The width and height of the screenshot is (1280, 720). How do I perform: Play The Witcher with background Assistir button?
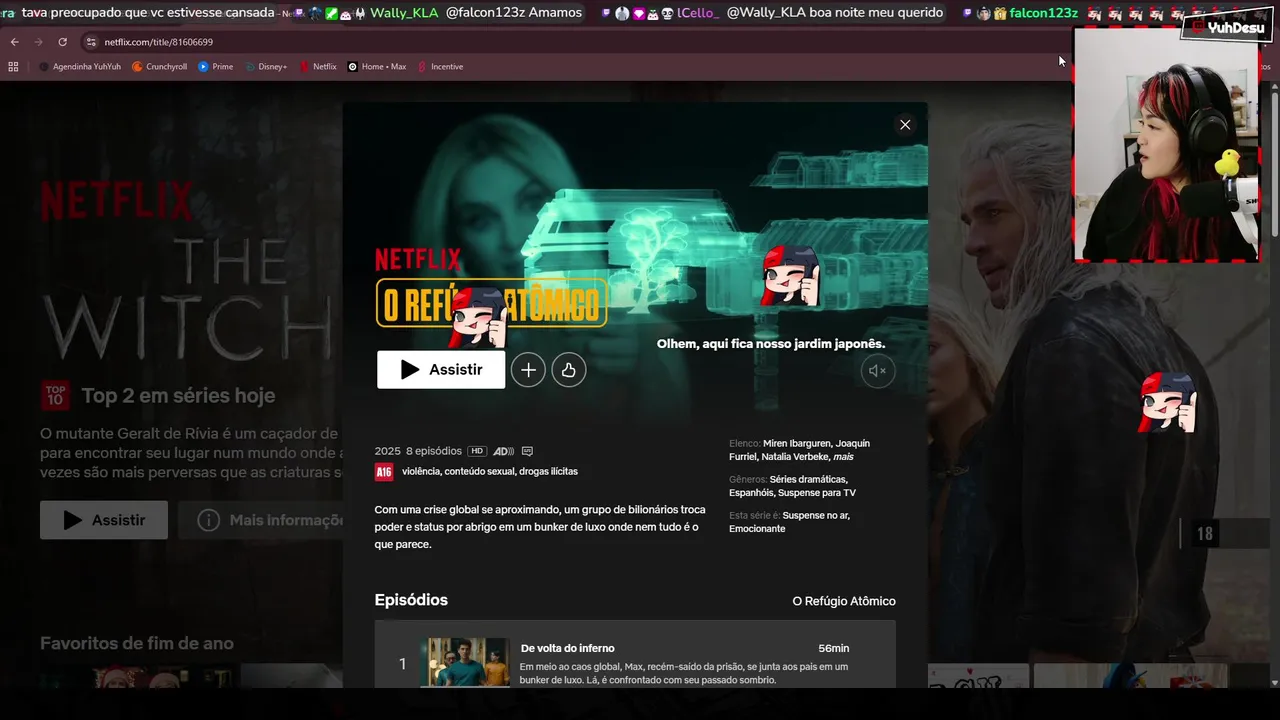click(x=104, y=520)
